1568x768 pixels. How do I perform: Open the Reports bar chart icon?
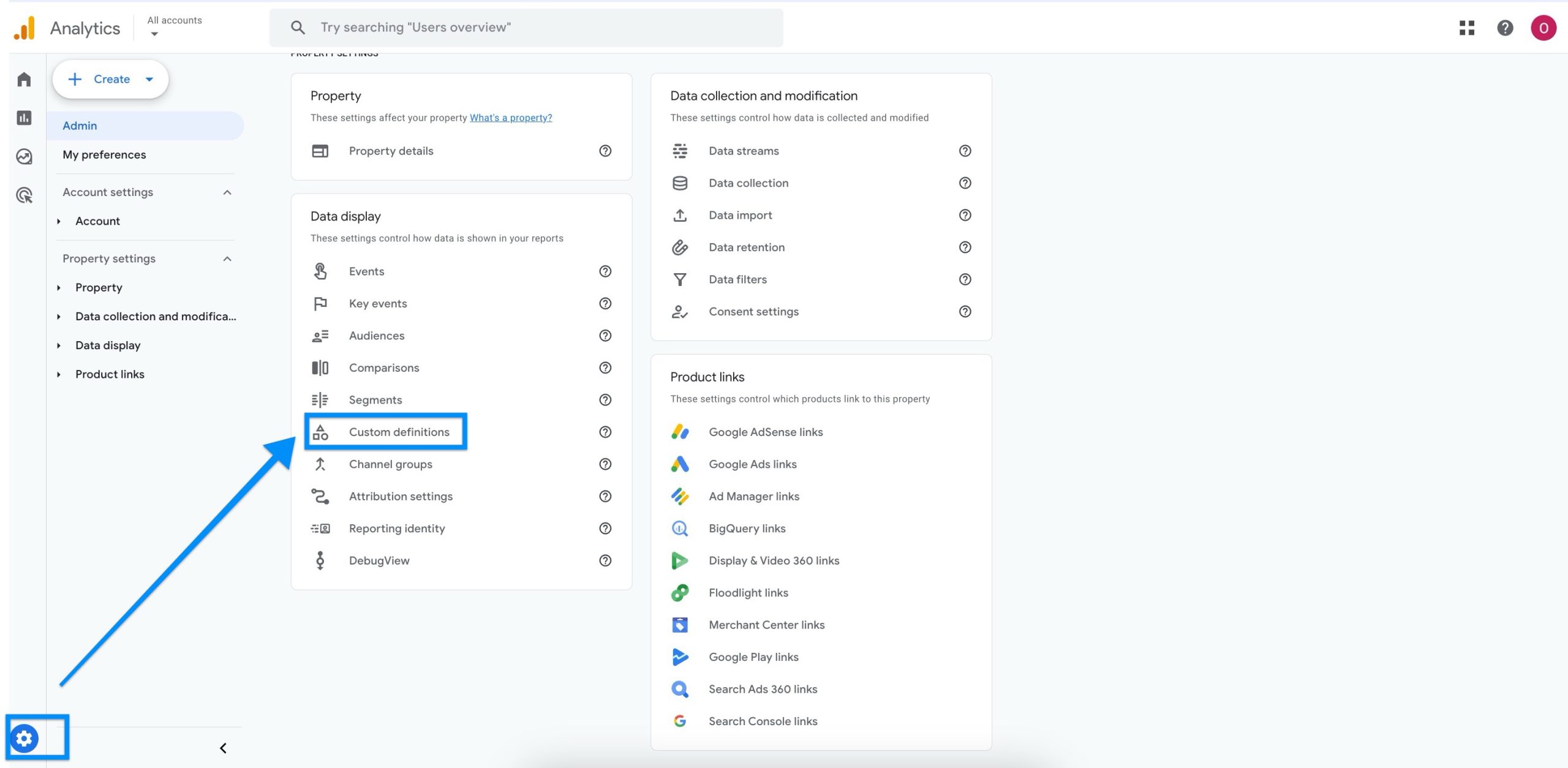[x=24, y=118]
